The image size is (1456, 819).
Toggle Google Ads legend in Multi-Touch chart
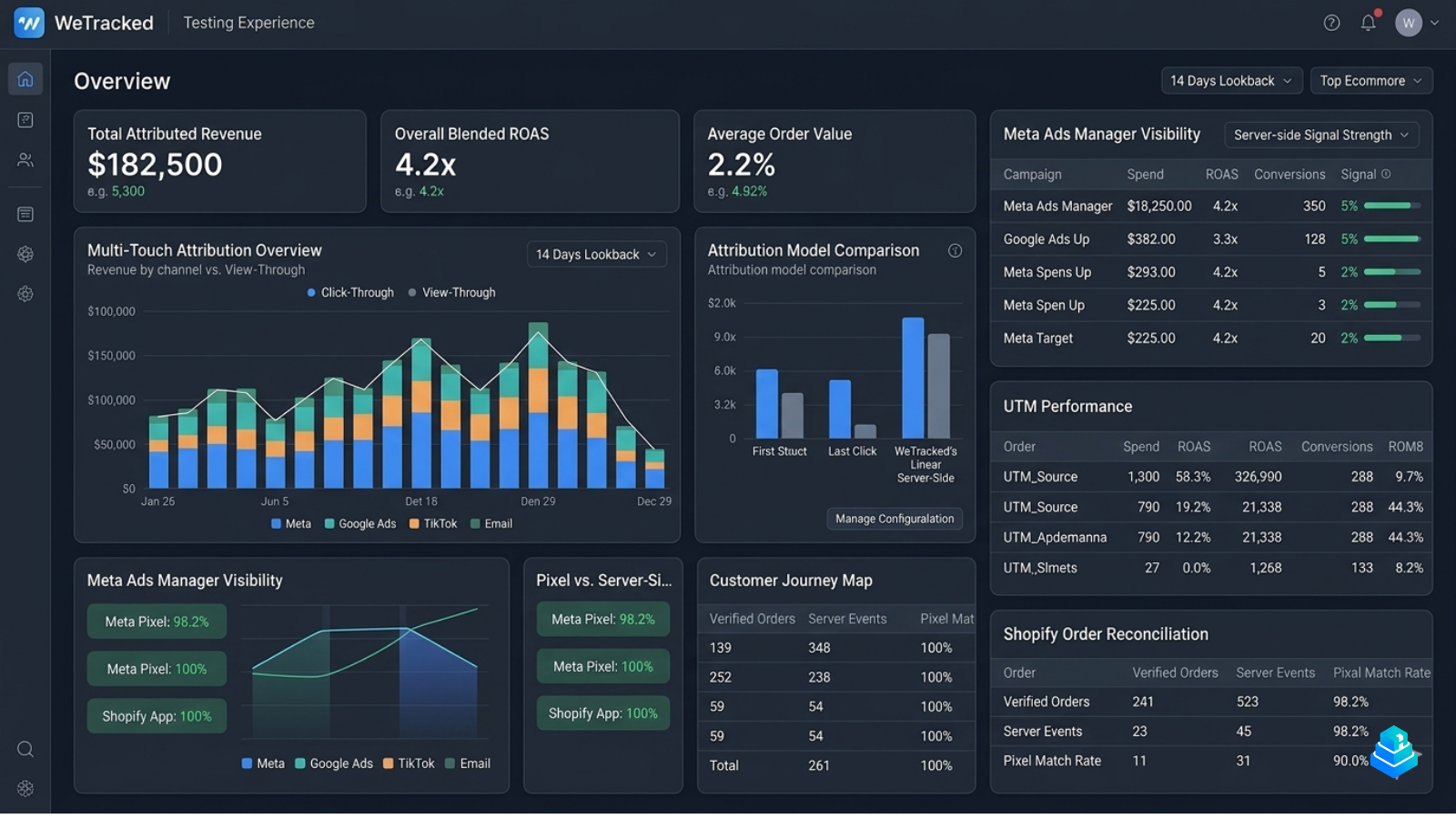click(x=360, y=523)
